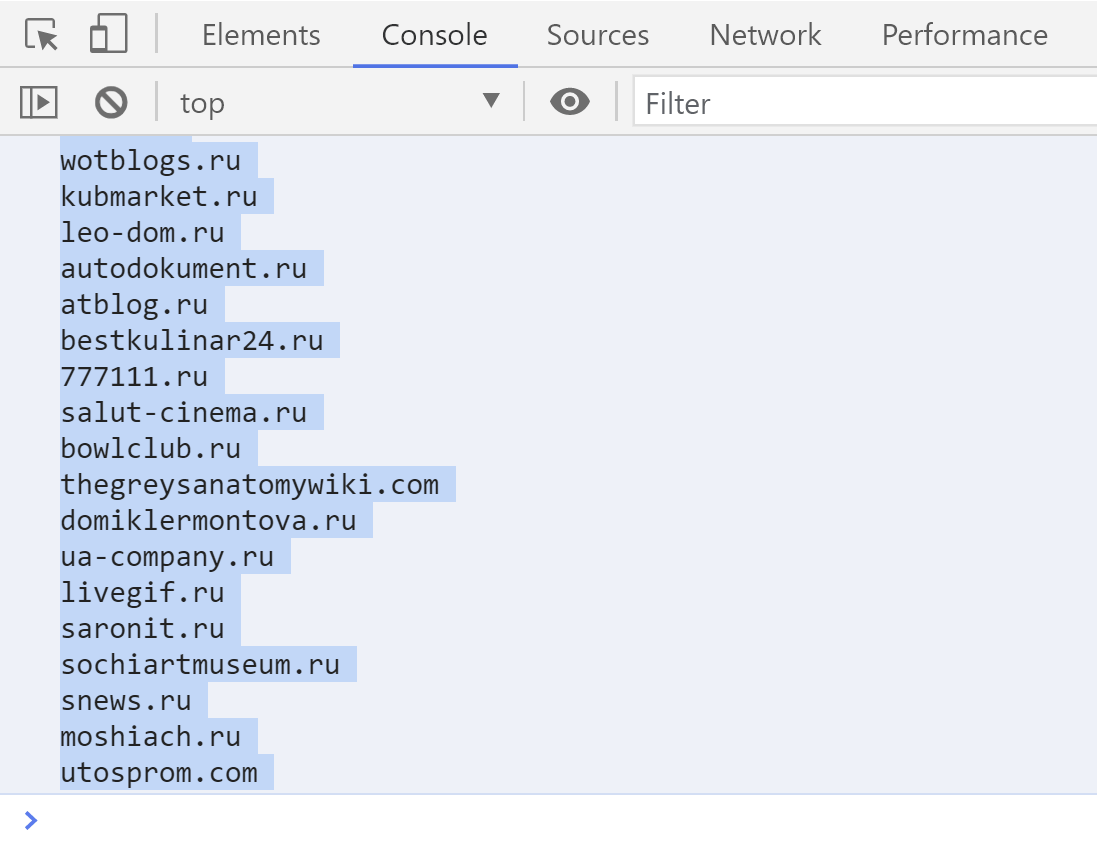Show the console sidebar panel icon

38,102
